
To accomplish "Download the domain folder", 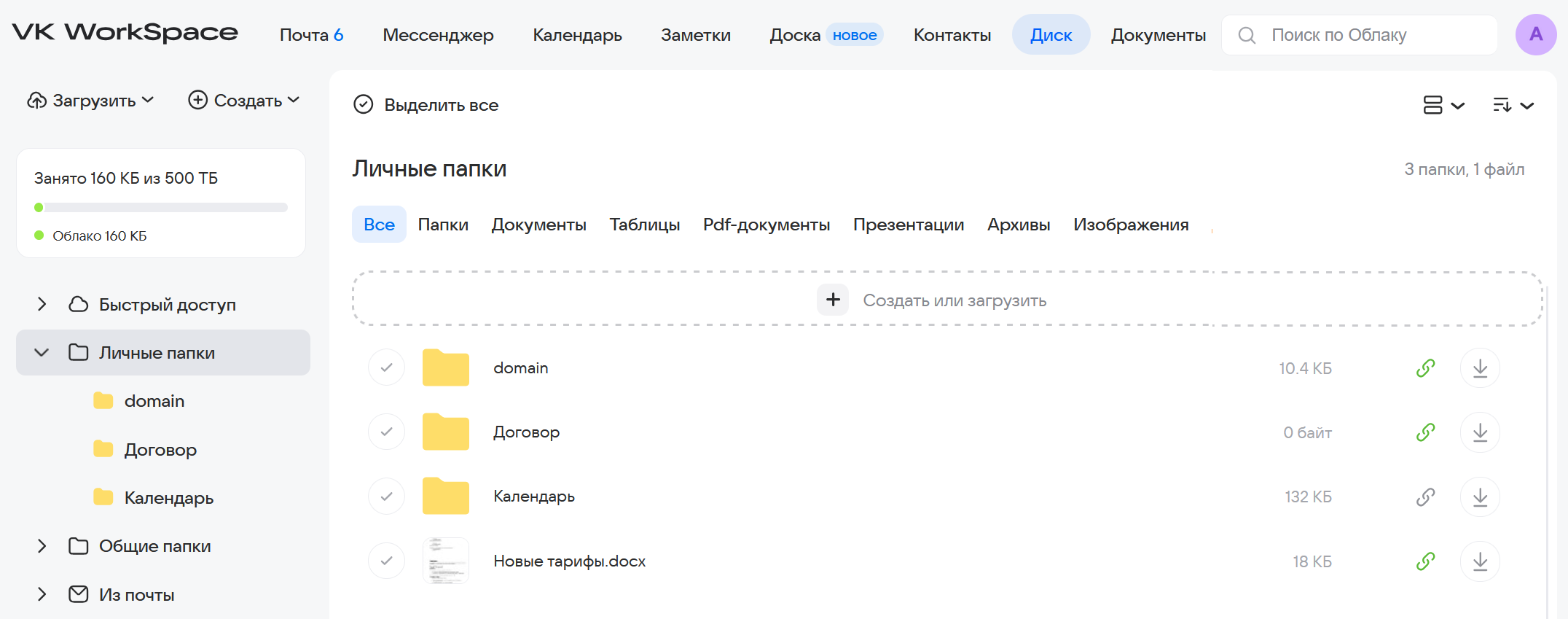I will (1480, 368).
